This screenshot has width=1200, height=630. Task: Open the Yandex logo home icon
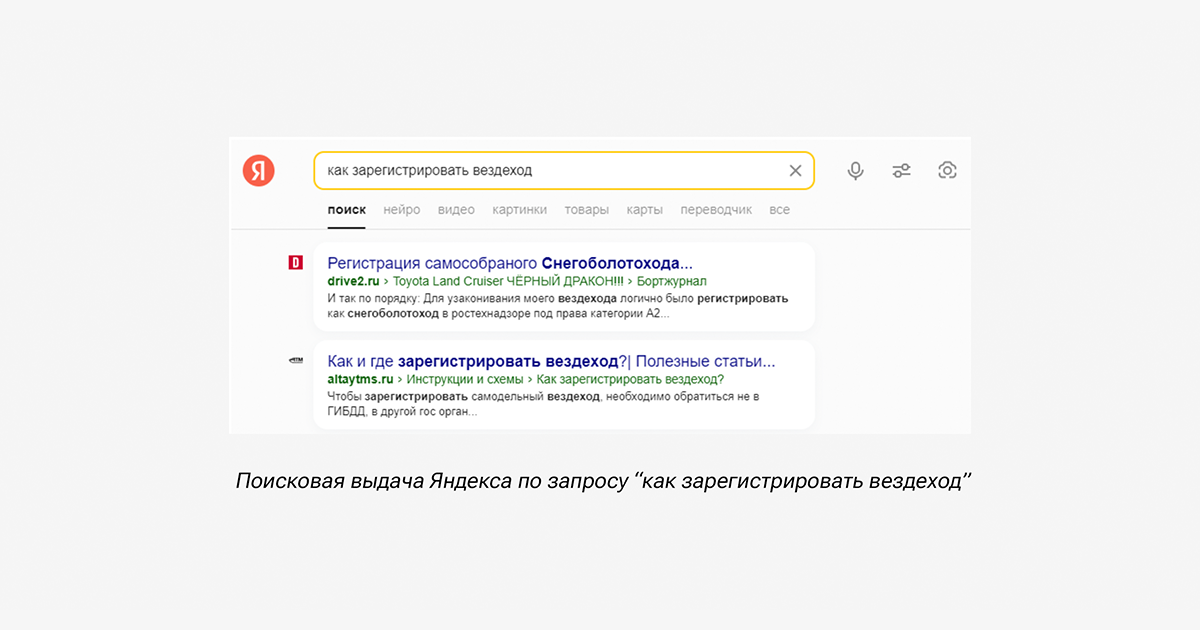pos(258,170)
